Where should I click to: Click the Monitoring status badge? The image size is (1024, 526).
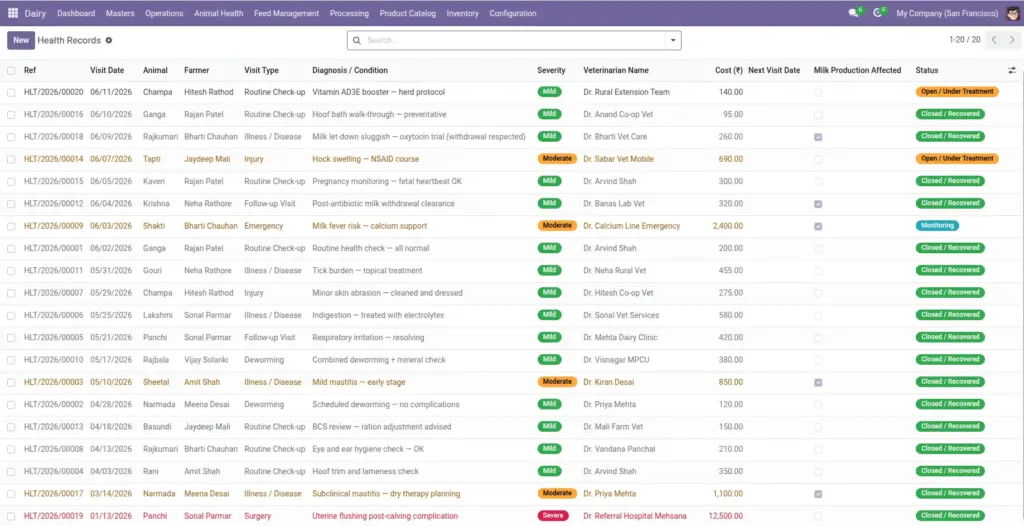point(937,225)
